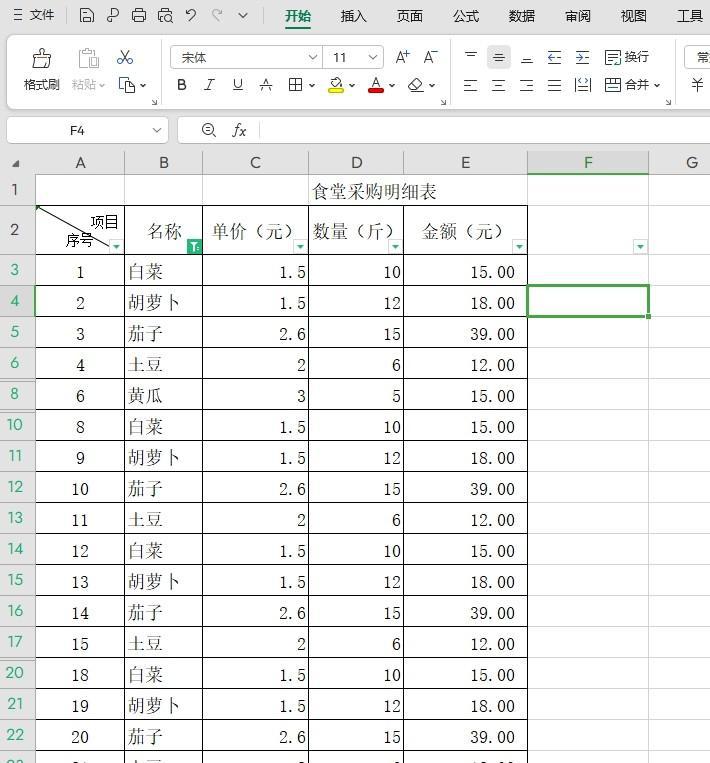710x763 pixels.
Task: Align text to vertical middle
Action: click(499, 57)
